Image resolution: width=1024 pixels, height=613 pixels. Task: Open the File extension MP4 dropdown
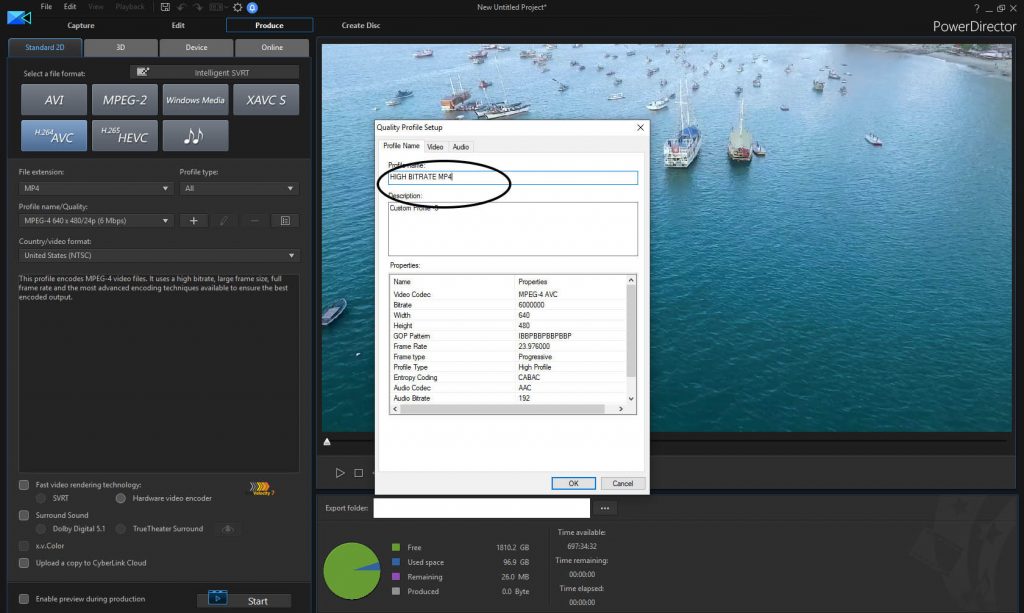click(95, 188)
